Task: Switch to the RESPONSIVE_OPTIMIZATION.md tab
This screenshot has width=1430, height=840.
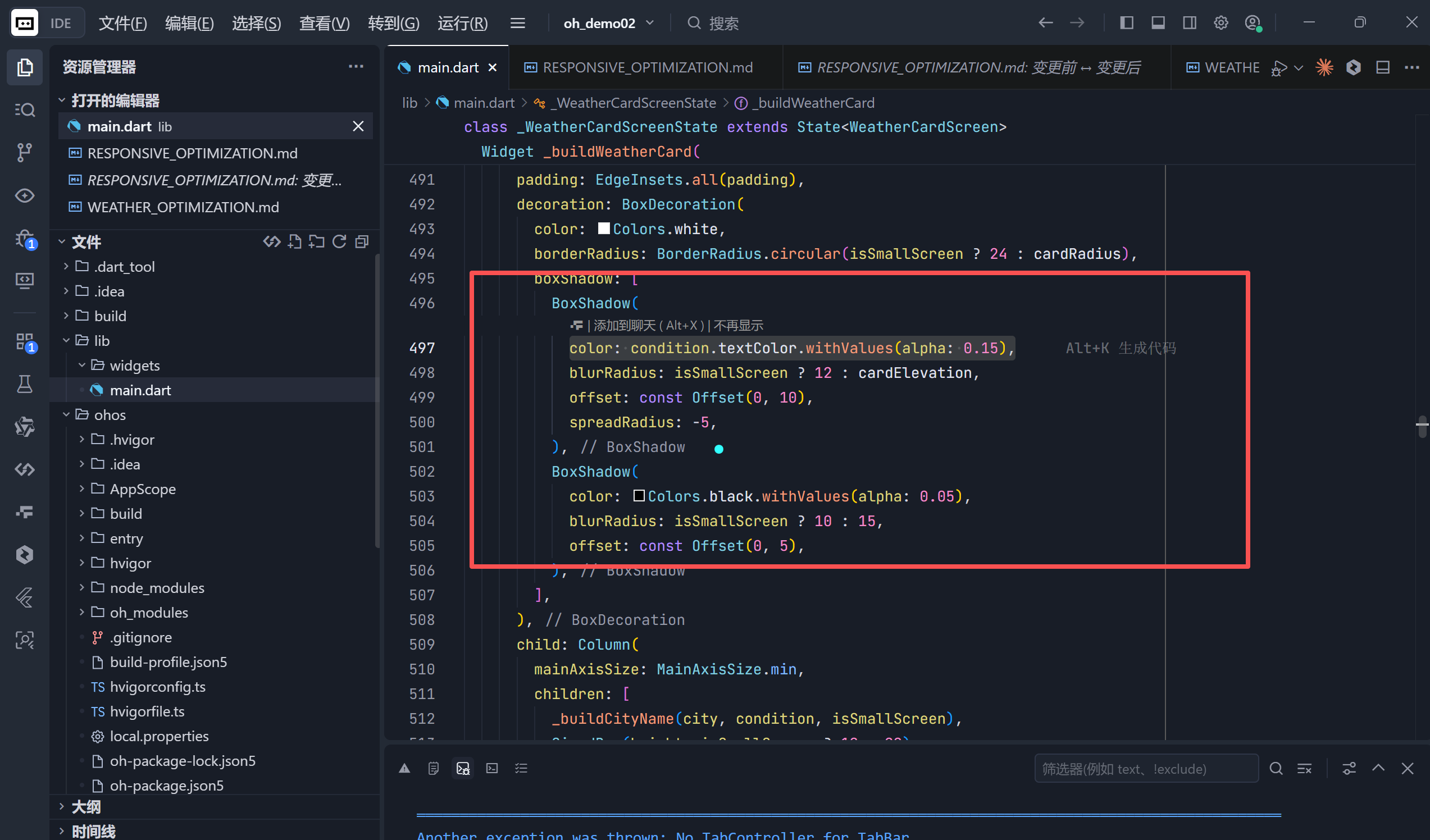Action: [647, 67]
